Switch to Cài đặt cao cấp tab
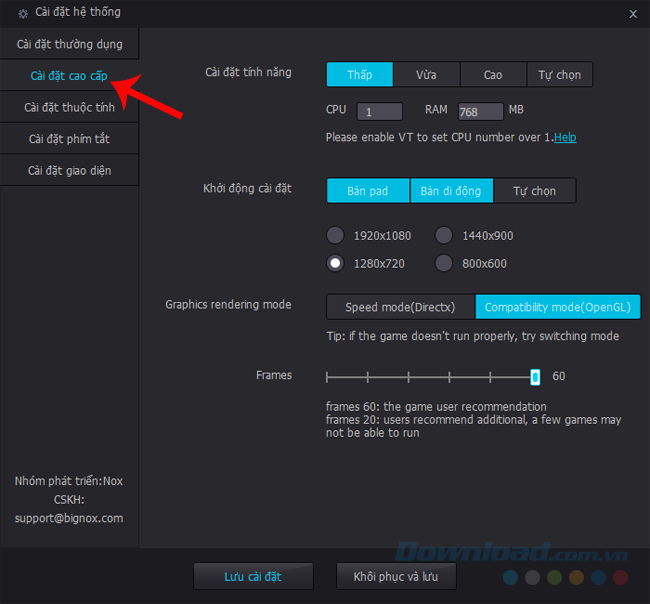Image resolution: width=650 pixels, height=604 pixels. point(69,75)
